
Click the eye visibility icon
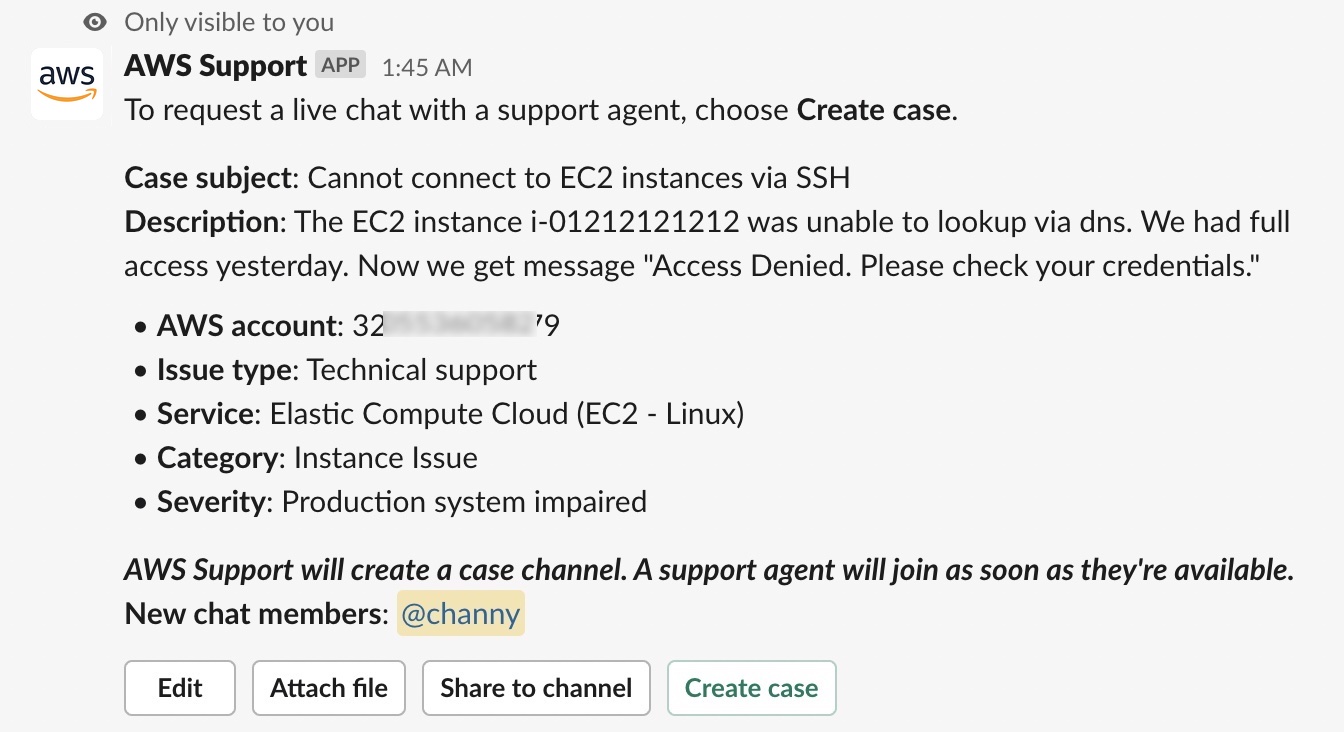(x=95, y=22)
